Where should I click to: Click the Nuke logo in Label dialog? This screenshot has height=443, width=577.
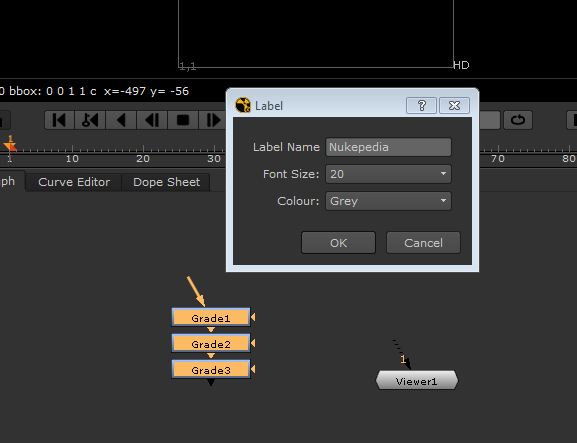(x=243, y=105)
